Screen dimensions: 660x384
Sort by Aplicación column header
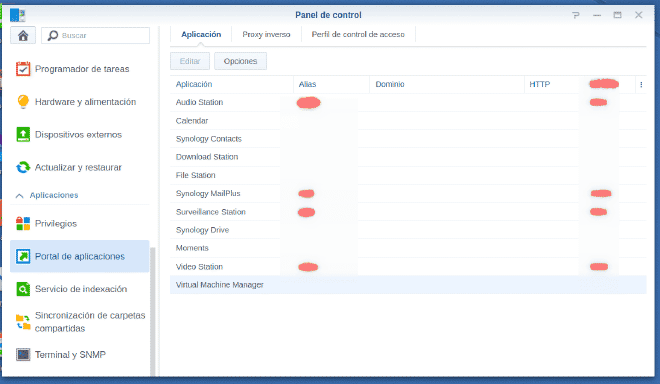point(232,84)
